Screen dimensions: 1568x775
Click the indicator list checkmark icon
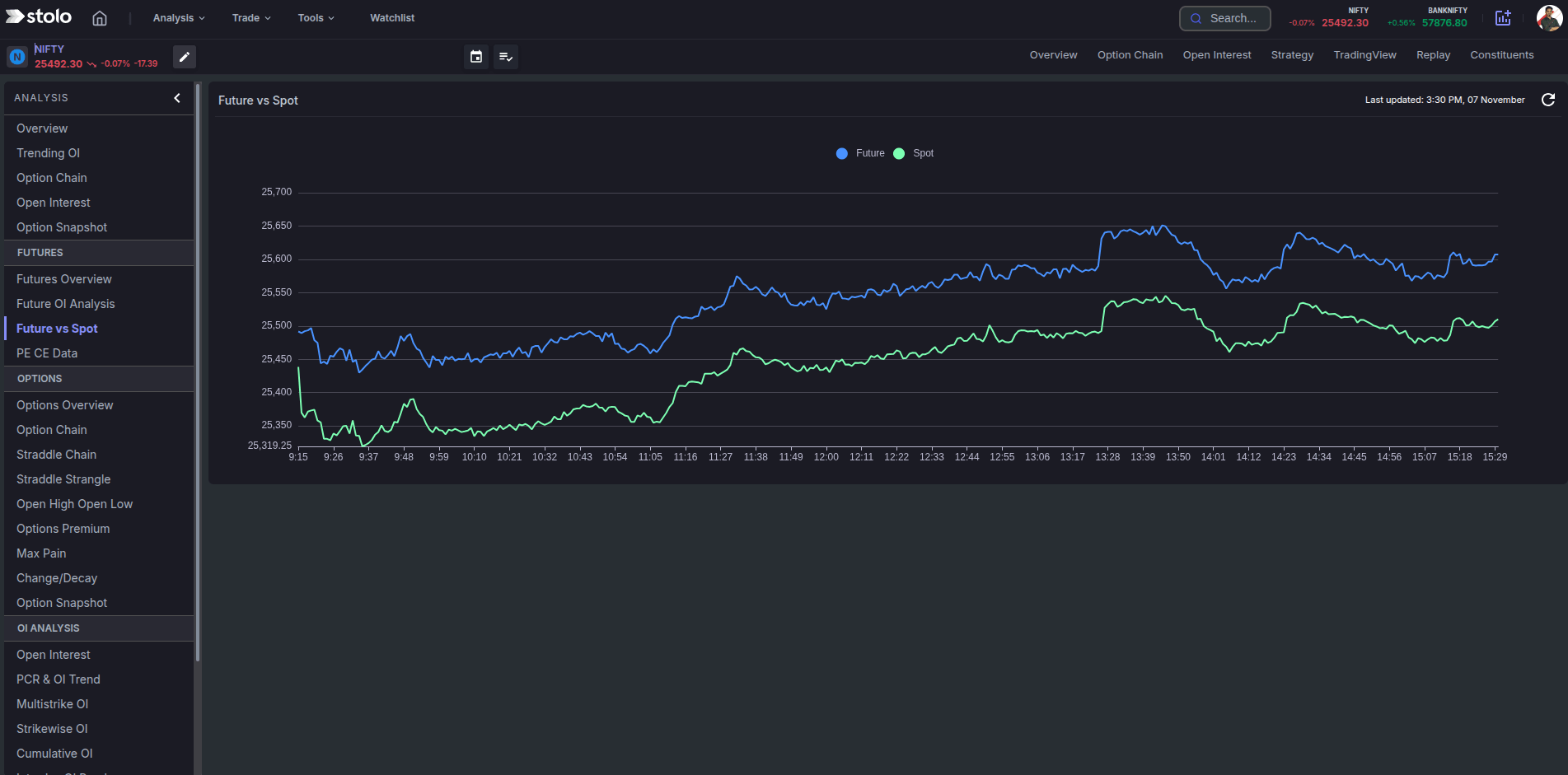(x=506, y=57)
